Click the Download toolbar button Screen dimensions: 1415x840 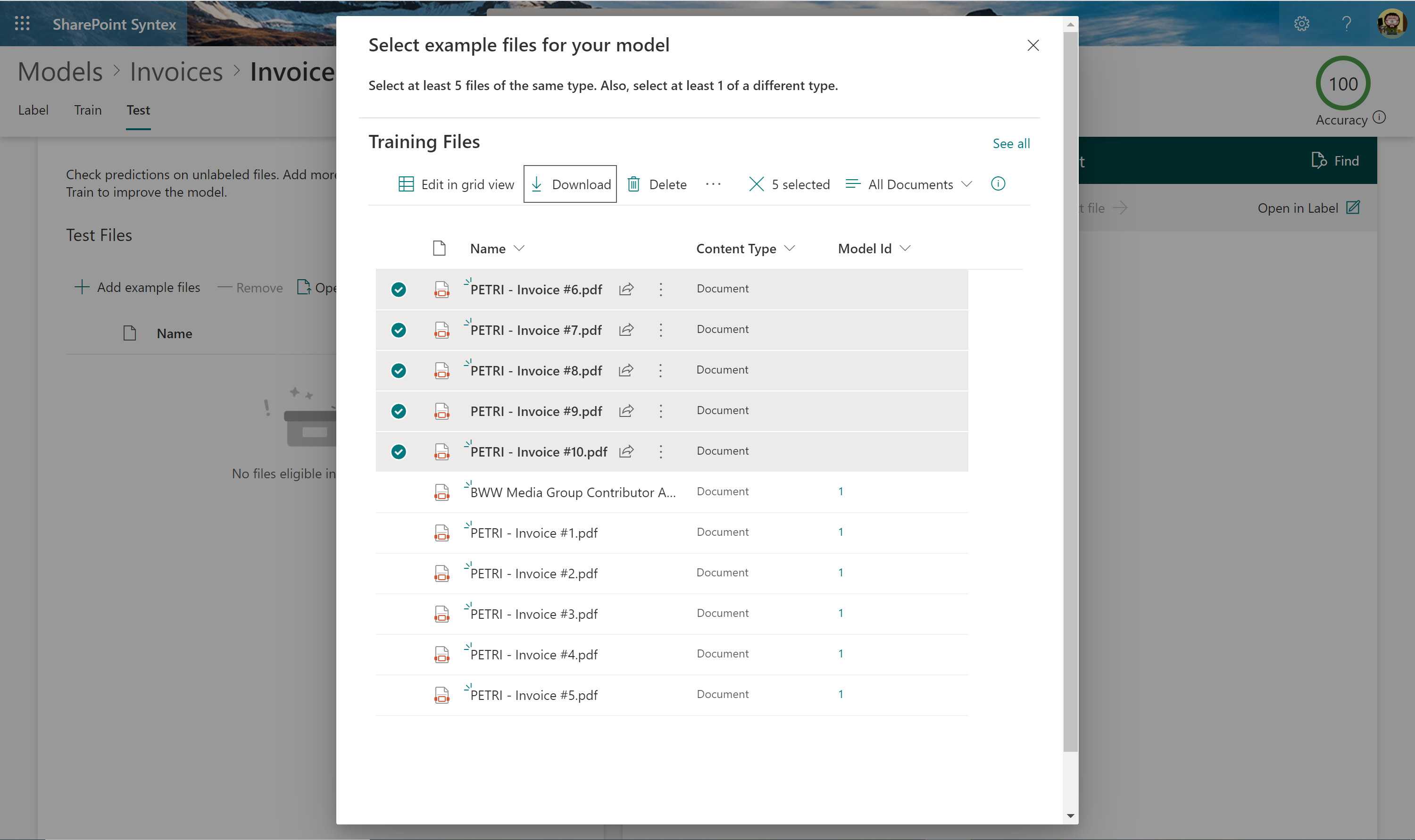[570, 184]
